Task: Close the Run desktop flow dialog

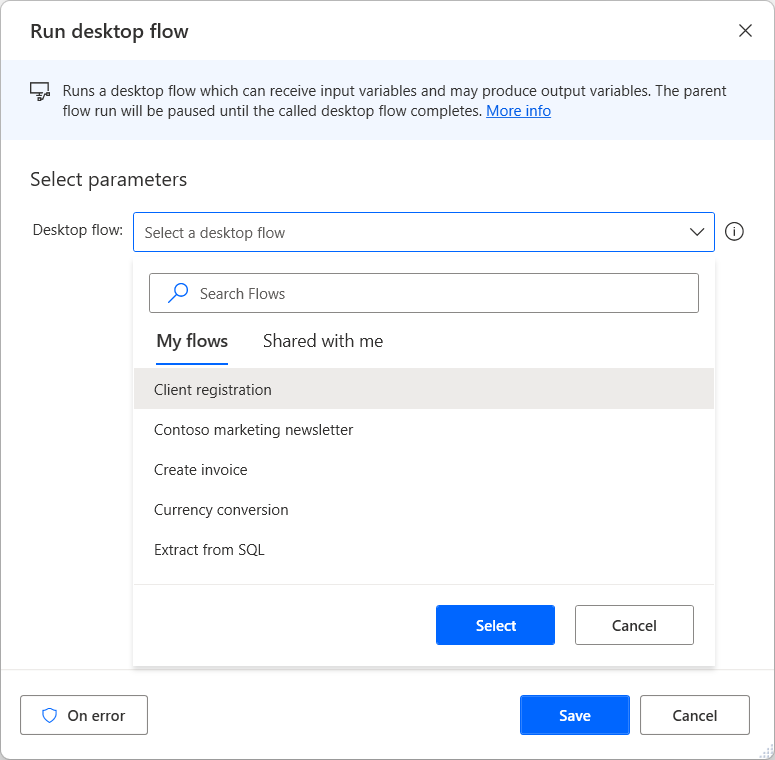Action: (x=745, y=31)
